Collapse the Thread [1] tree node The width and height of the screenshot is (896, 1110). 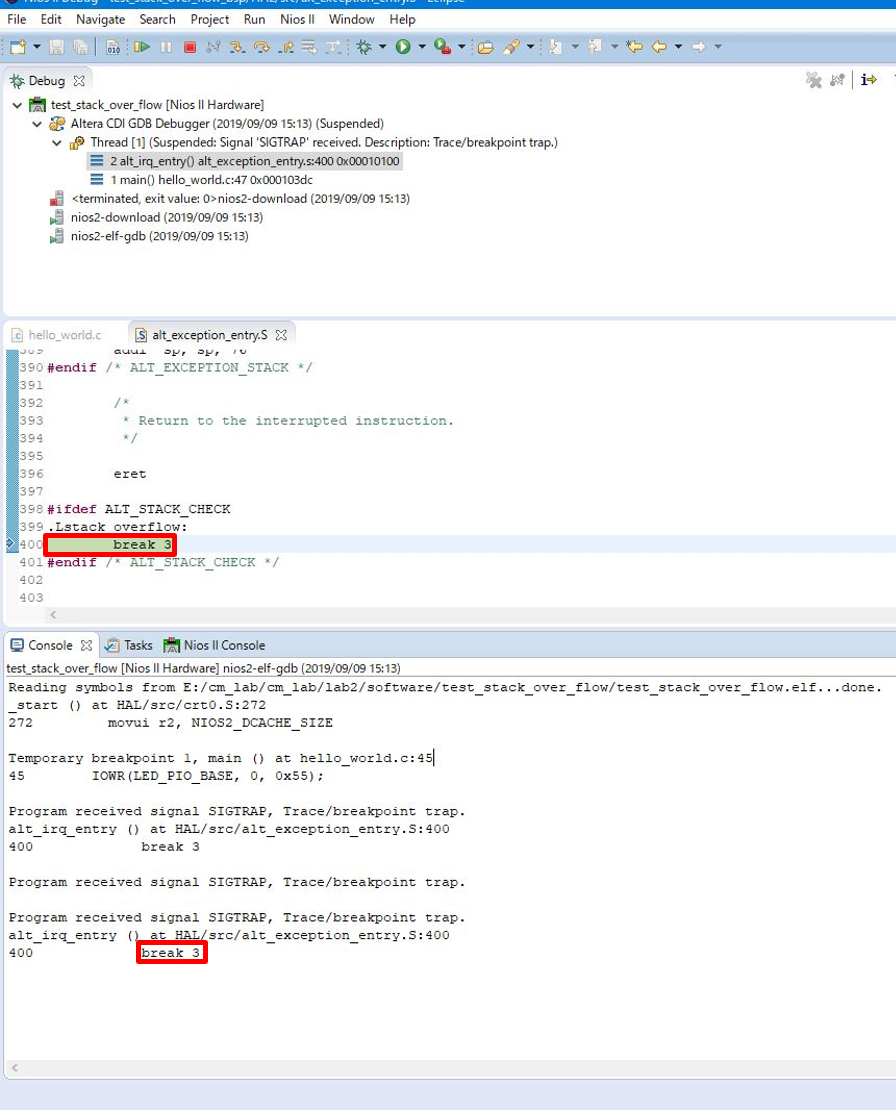click(57, 142)
